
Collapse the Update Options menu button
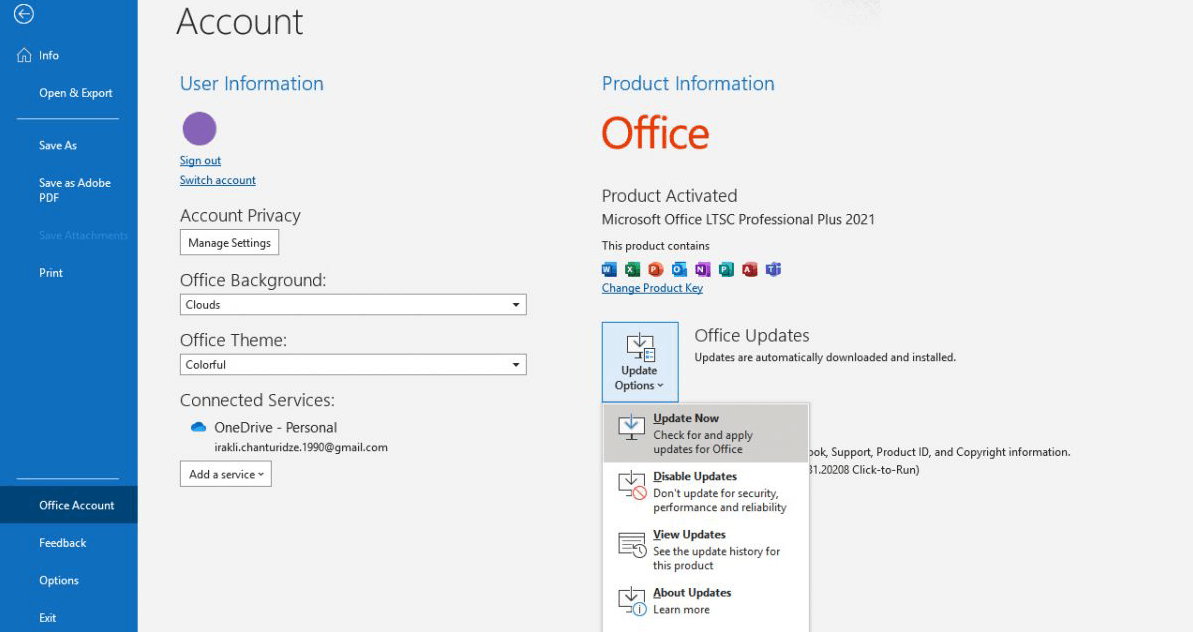639,362
